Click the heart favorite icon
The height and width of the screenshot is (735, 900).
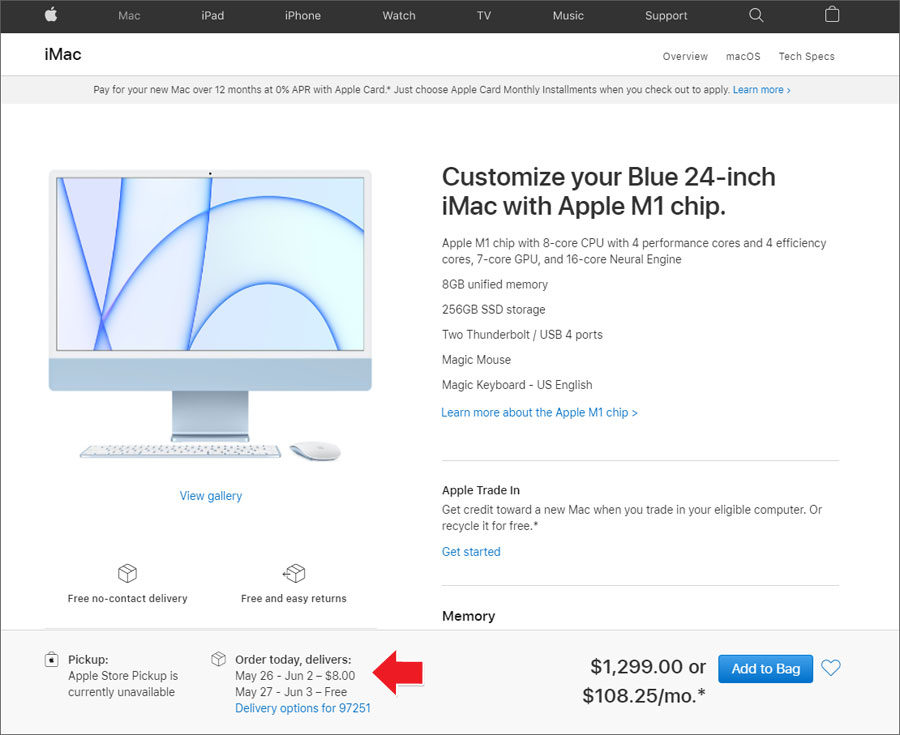(x=831, y=668)
